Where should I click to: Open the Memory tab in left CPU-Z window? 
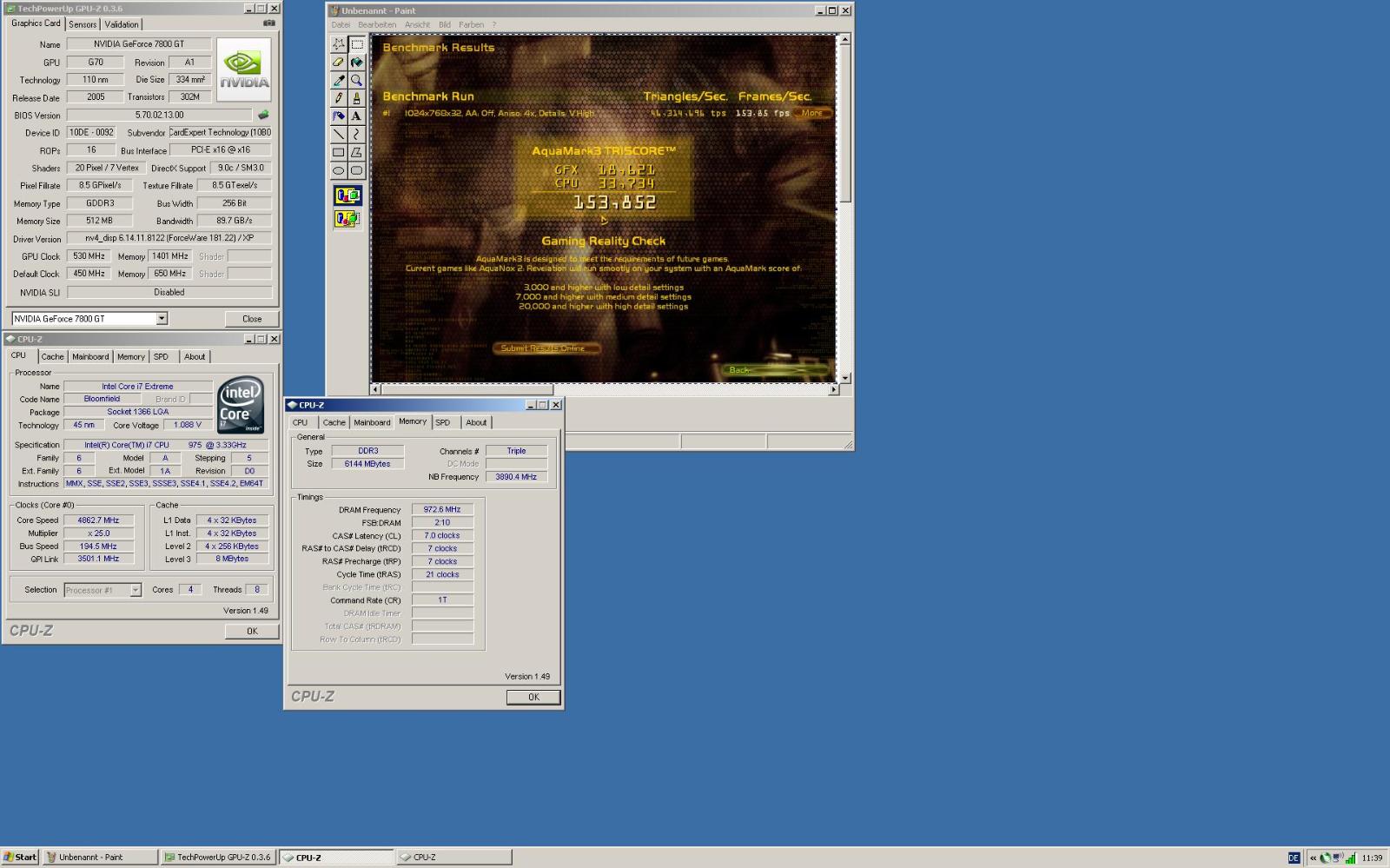click(131, 356)
